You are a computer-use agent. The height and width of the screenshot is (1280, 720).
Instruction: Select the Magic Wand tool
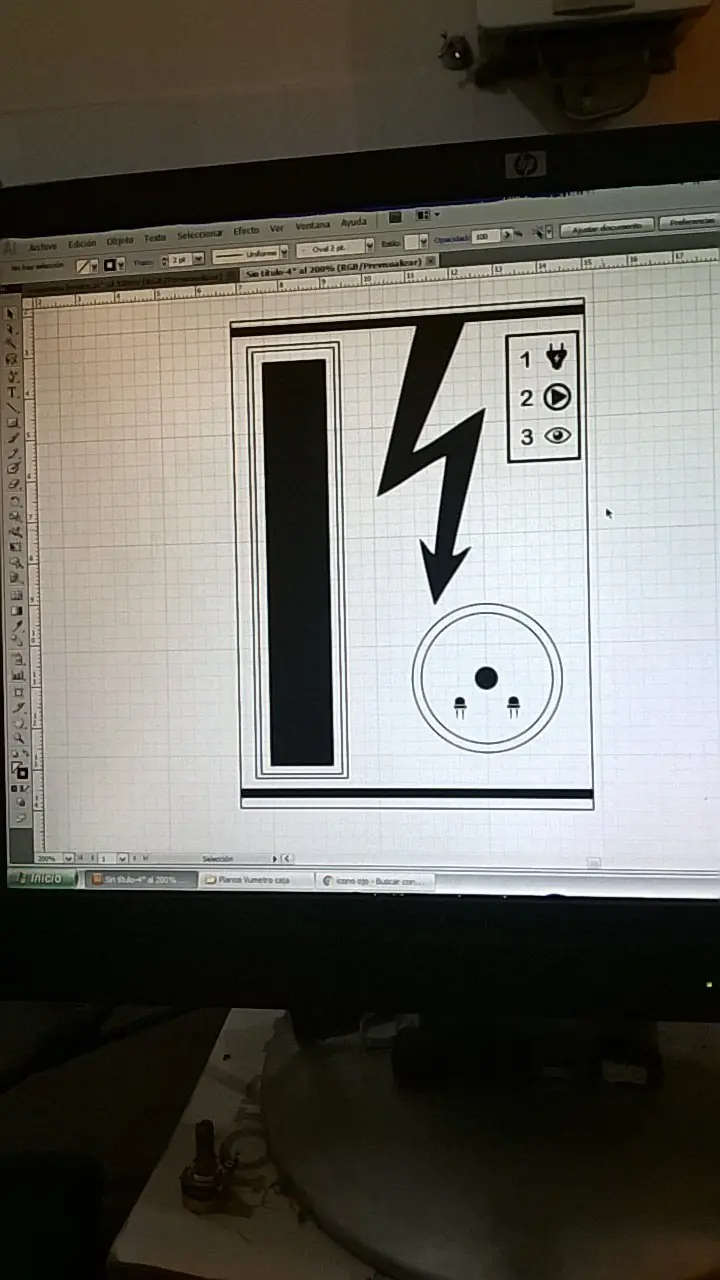[x=13, y=343]
